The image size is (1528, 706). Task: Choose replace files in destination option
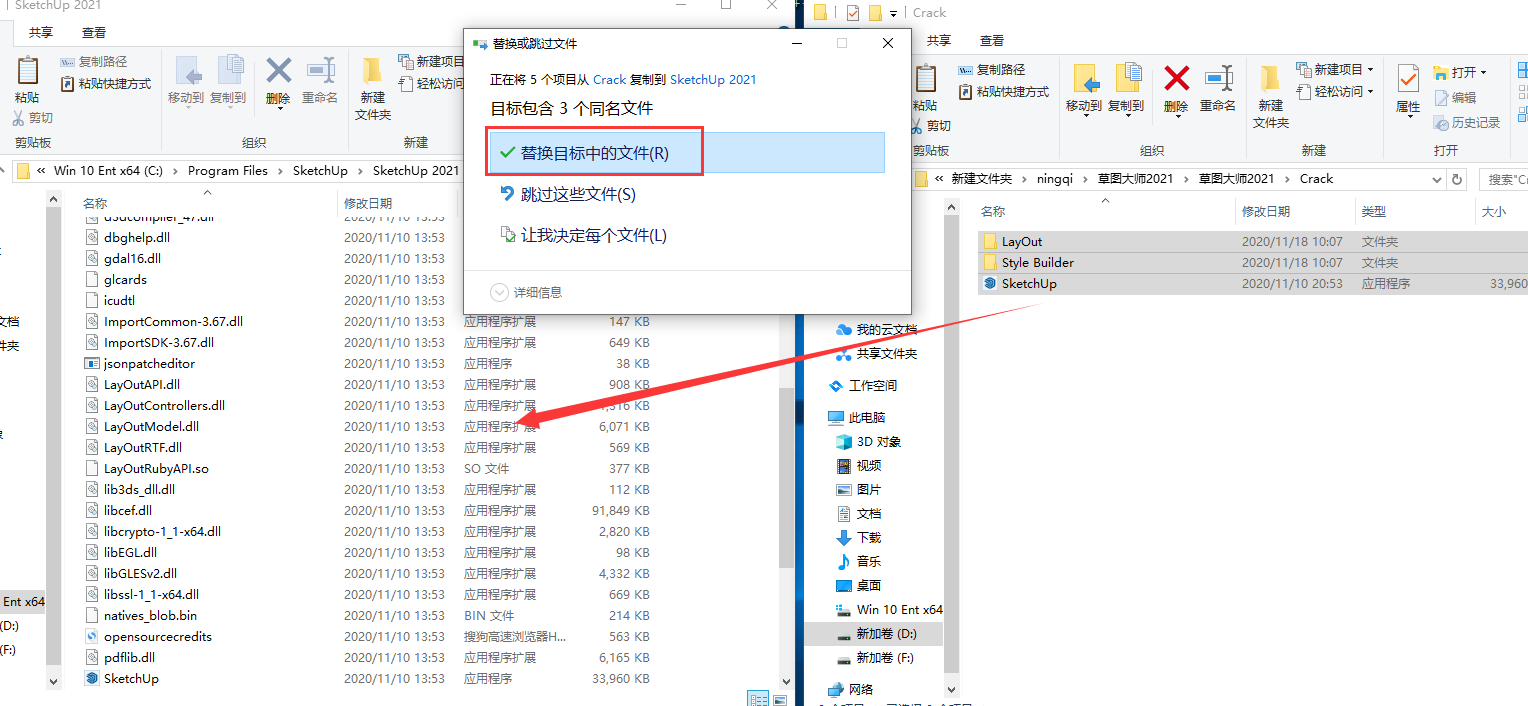tap(687, 152)
